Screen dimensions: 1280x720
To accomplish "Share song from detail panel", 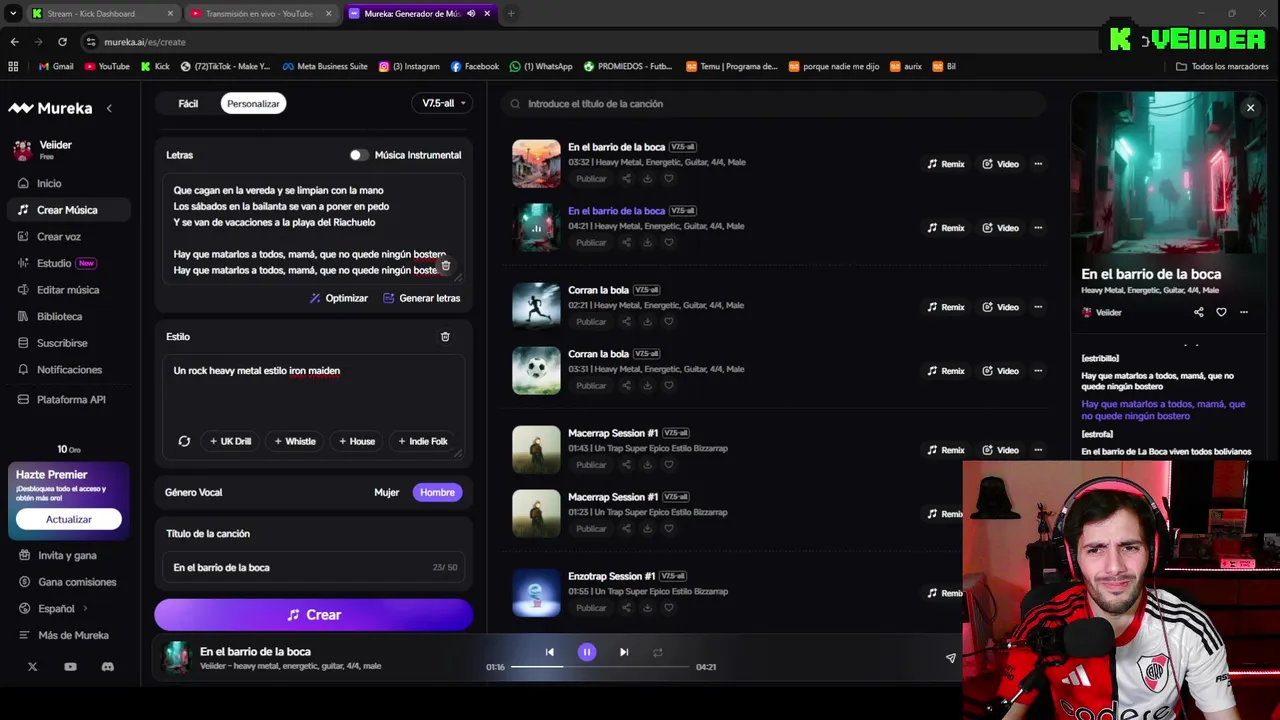I will click(1199, 312).
